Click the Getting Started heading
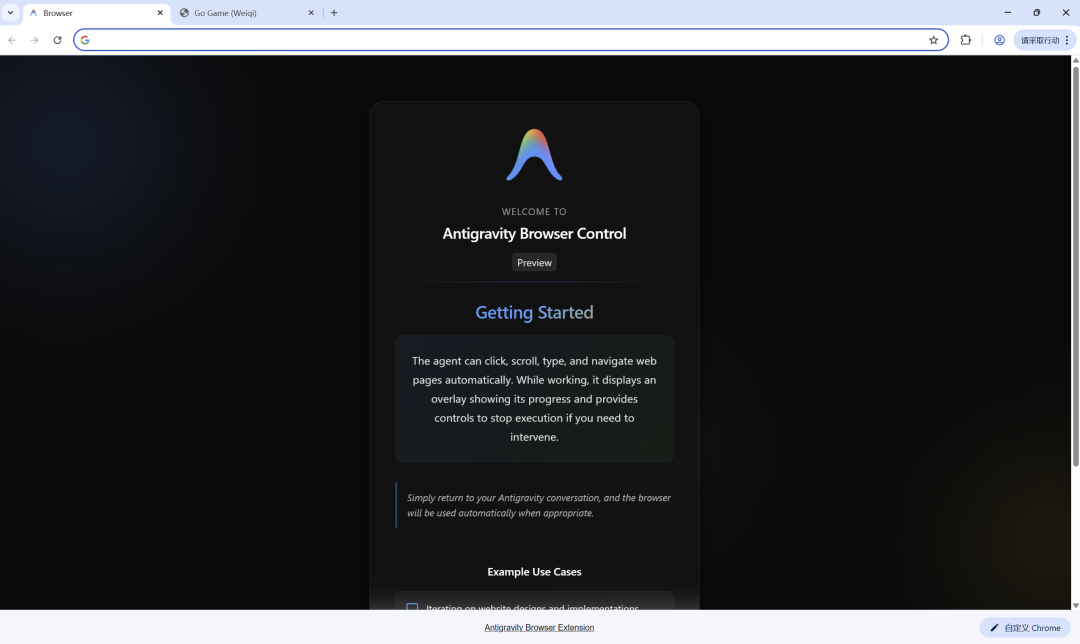The width and height of the screenshot is (1080, 644). click(534, 312)
